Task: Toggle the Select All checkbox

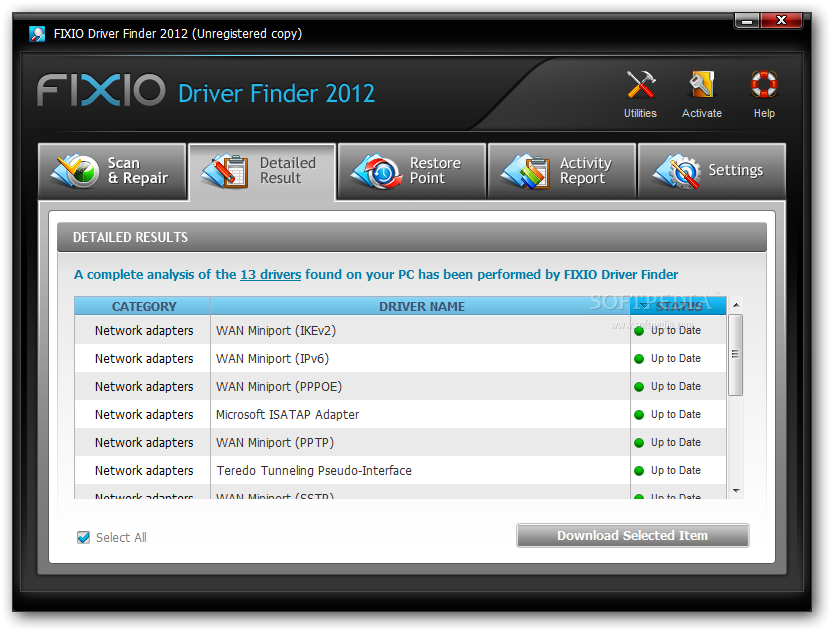Action: point(83,538)
